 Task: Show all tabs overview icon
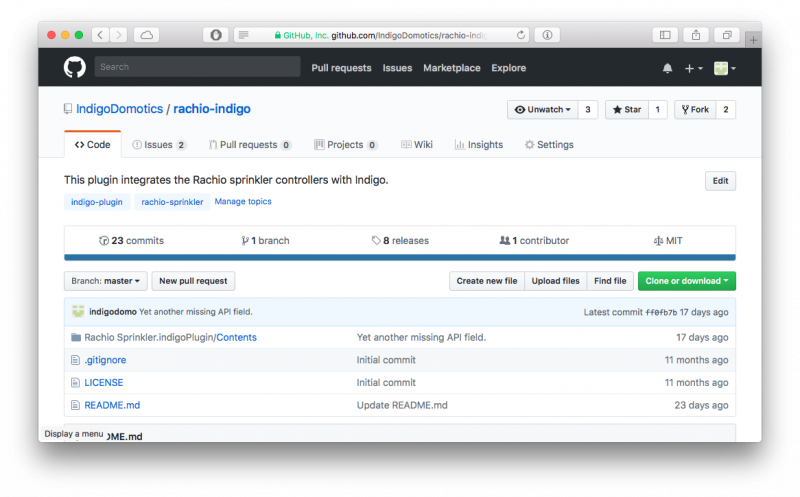tap(727, 35)
